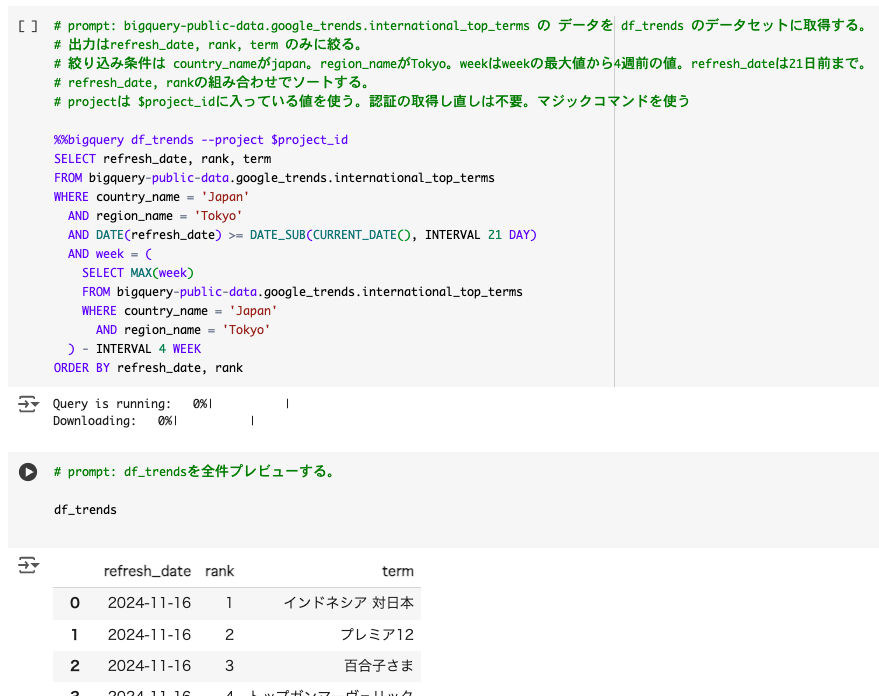879x696 pixels.
Task: Click the SELECT MAX(week) subquery line
Action: coord(137,272)
